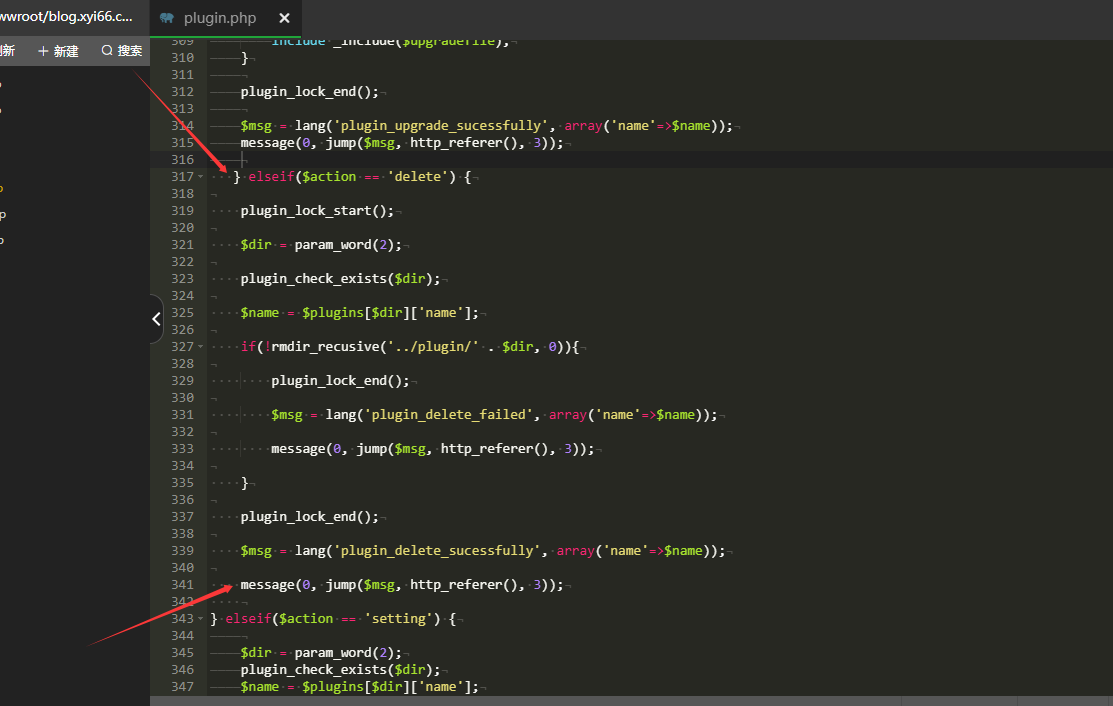Click line number 335 in the gutter

[x=181, y=483]
